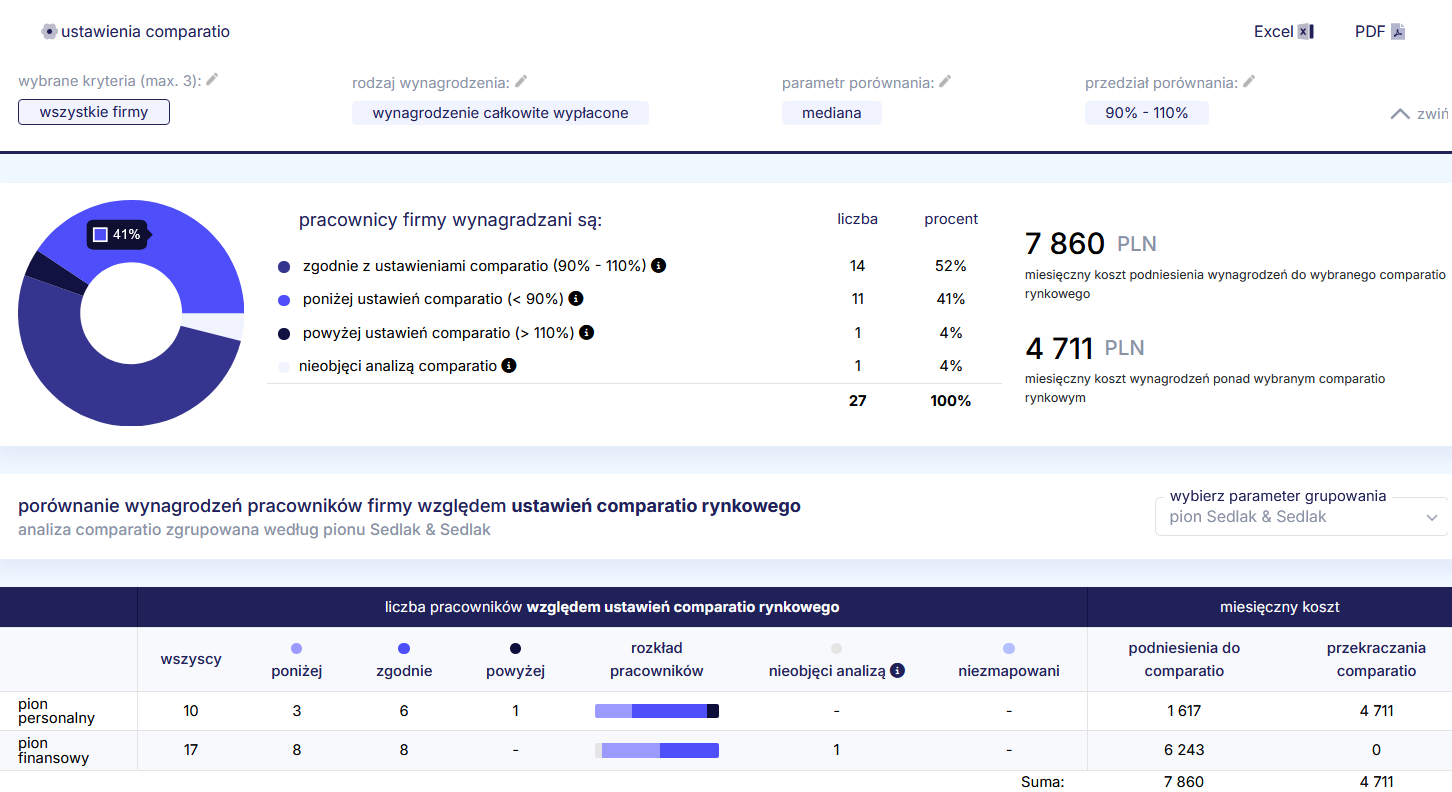The width and height of the screenshot is (1452, 792).
Task: Open info icon for zgodnie z ustawieniami comparatio
Action: 658,266
